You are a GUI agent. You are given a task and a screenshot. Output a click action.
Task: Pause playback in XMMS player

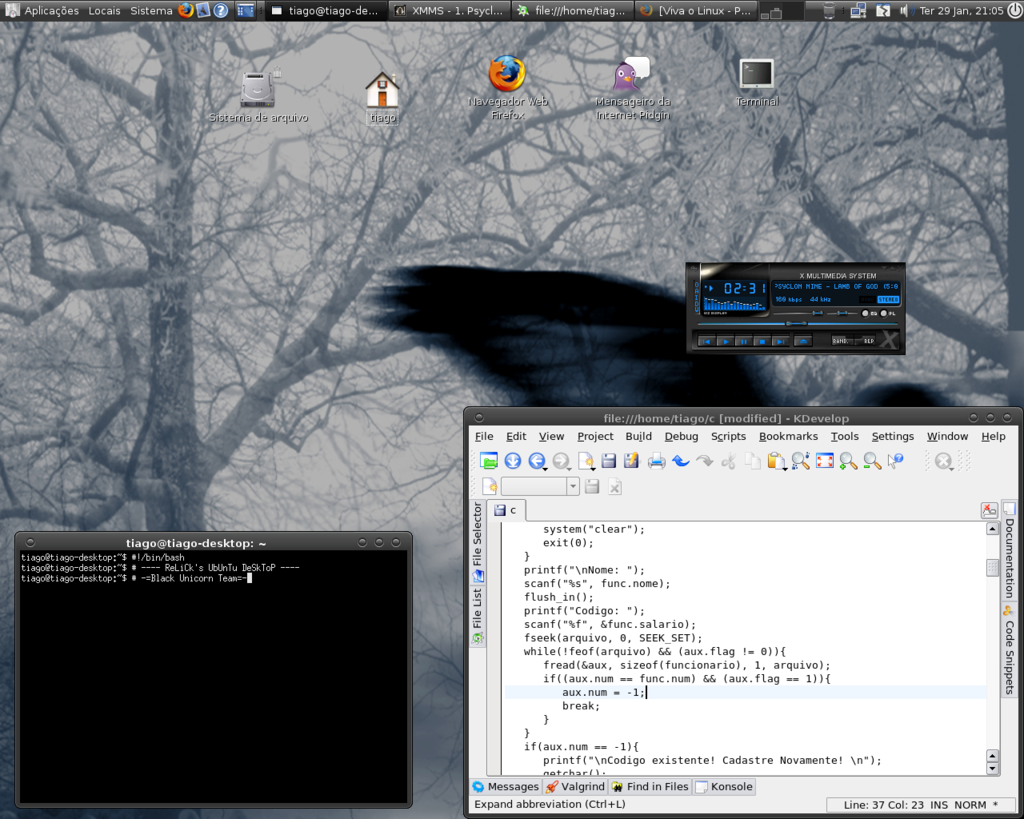point(743,341)
